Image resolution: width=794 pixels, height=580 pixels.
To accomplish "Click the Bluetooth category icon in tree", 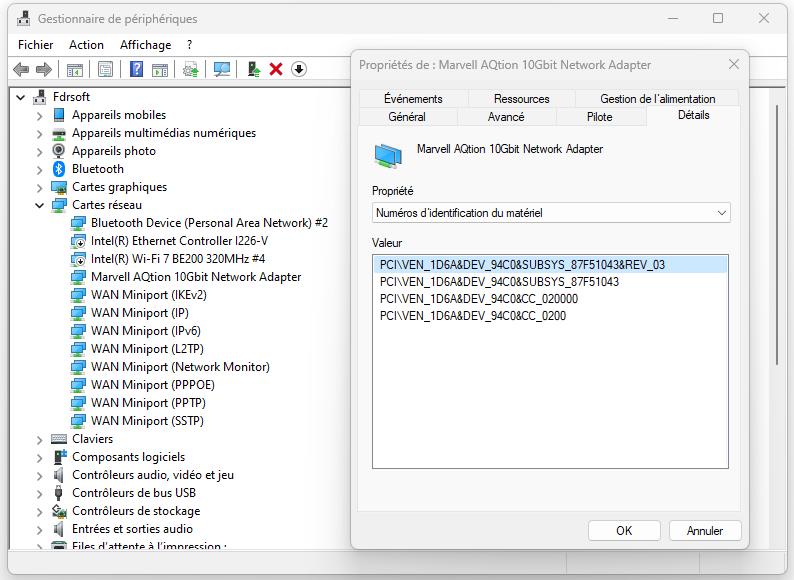I will 59,169.
